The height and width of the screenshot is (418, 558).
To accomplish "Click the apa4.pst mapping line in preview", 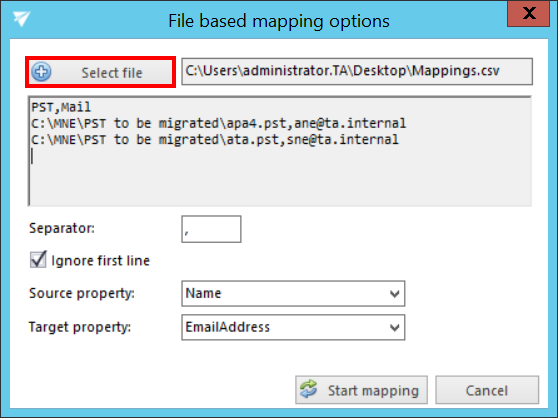I will [x=219, y=123].
